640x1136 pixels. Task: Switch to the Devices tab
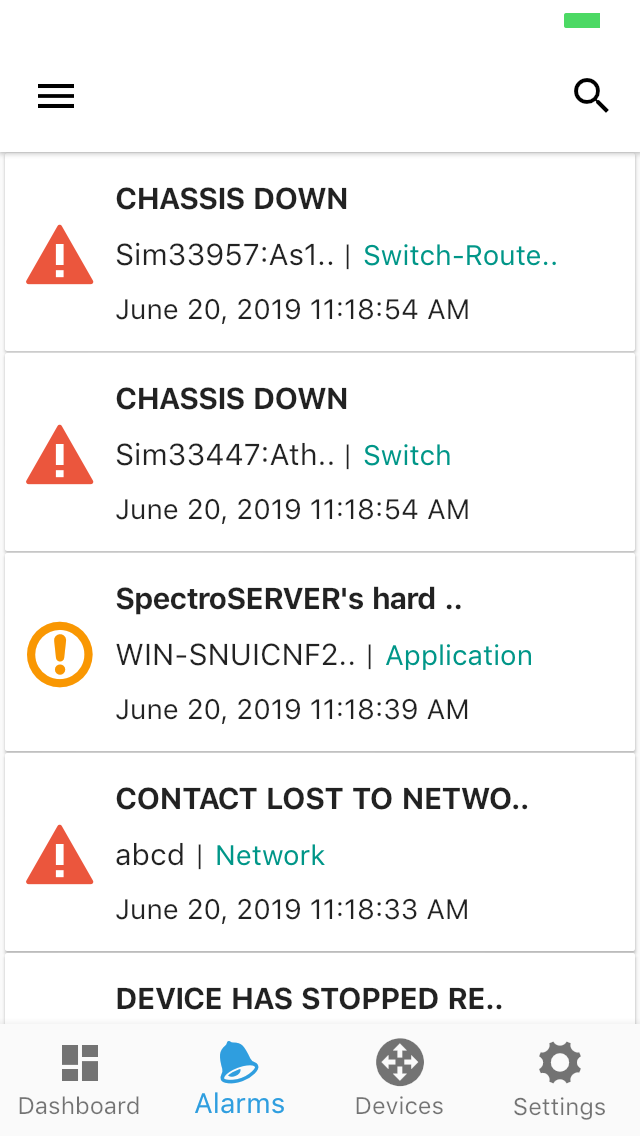(399, 1080)
